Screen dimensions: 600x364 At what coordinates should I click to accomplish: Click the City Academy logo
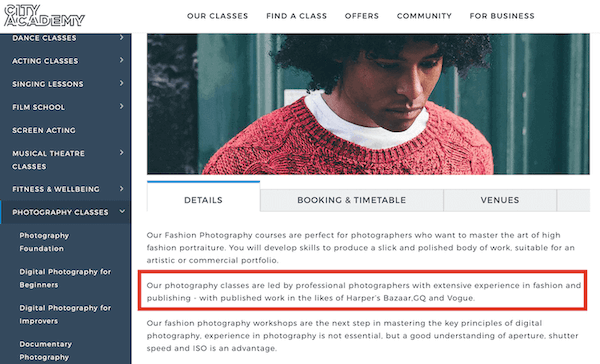(44, 16)
